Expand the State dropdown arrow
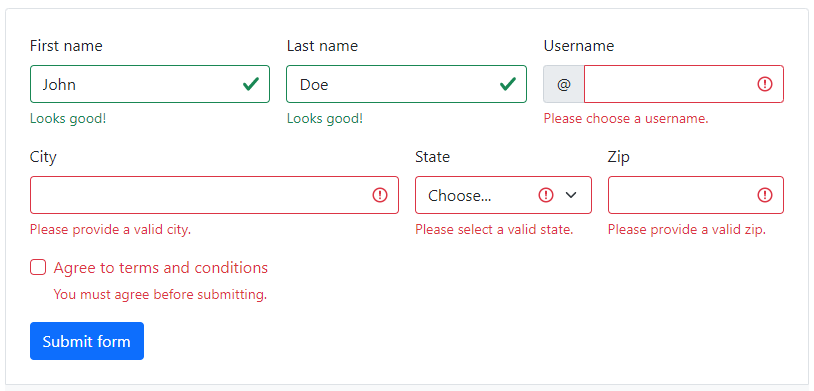Viewport: 814px width, 391px height. pyautogui.click(x=571, y=195)
